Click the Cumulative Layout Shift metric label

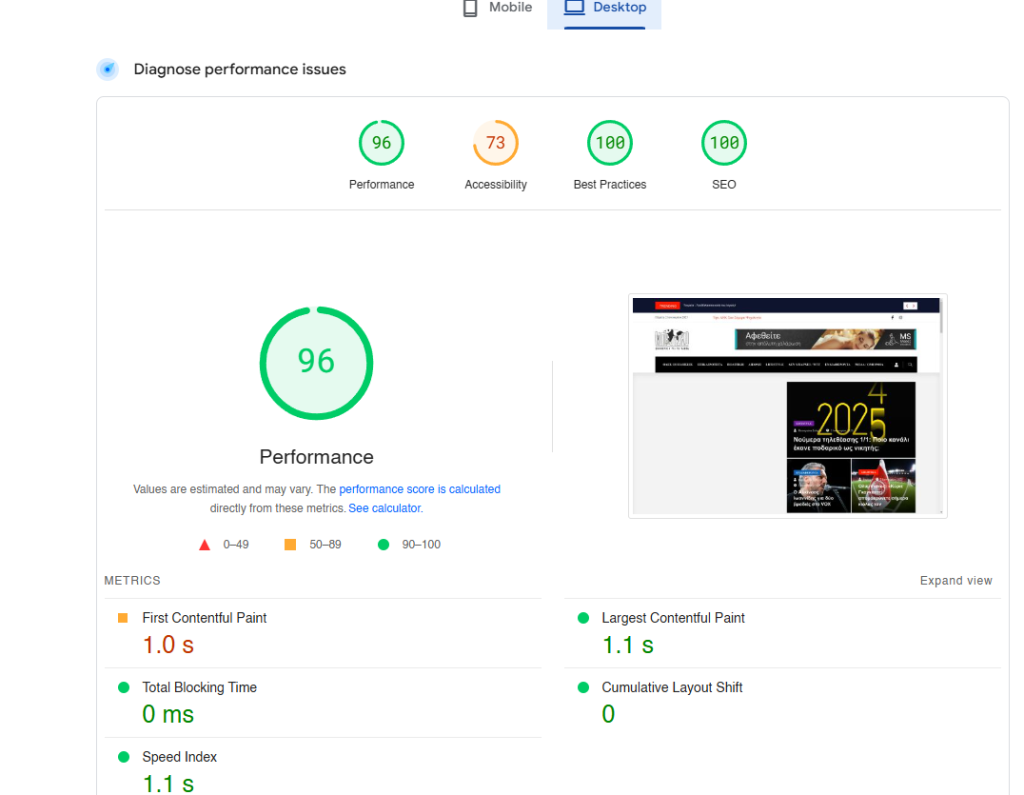(672, 687)
